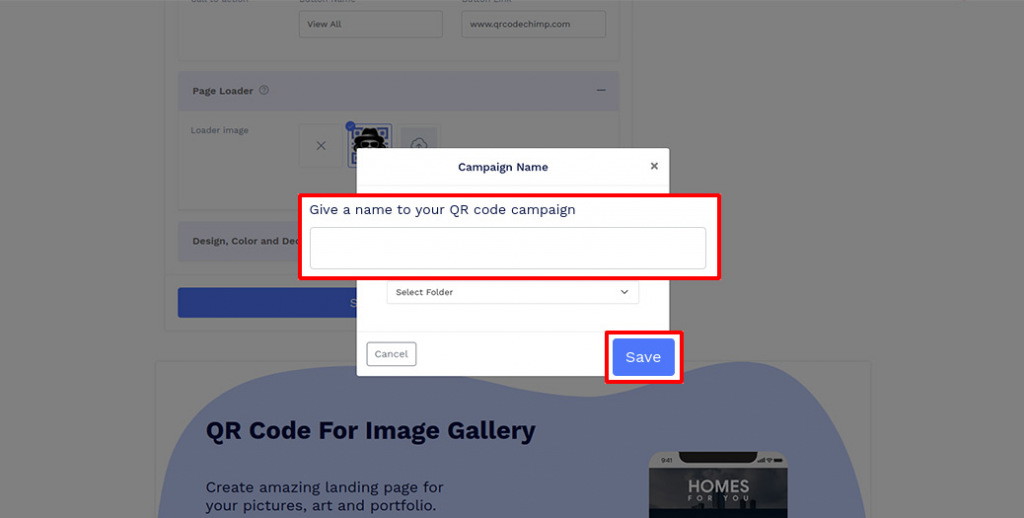1024x518 pixels.
Task: Click the Page Loader section header
Action: 398,91
